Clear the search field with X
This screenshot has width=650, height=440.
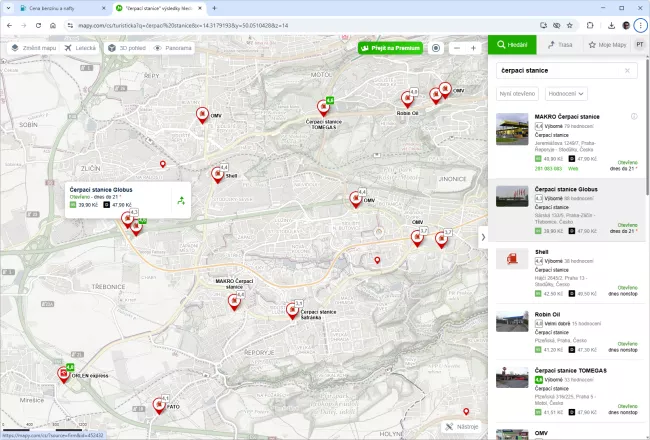(x=627, y=71)
